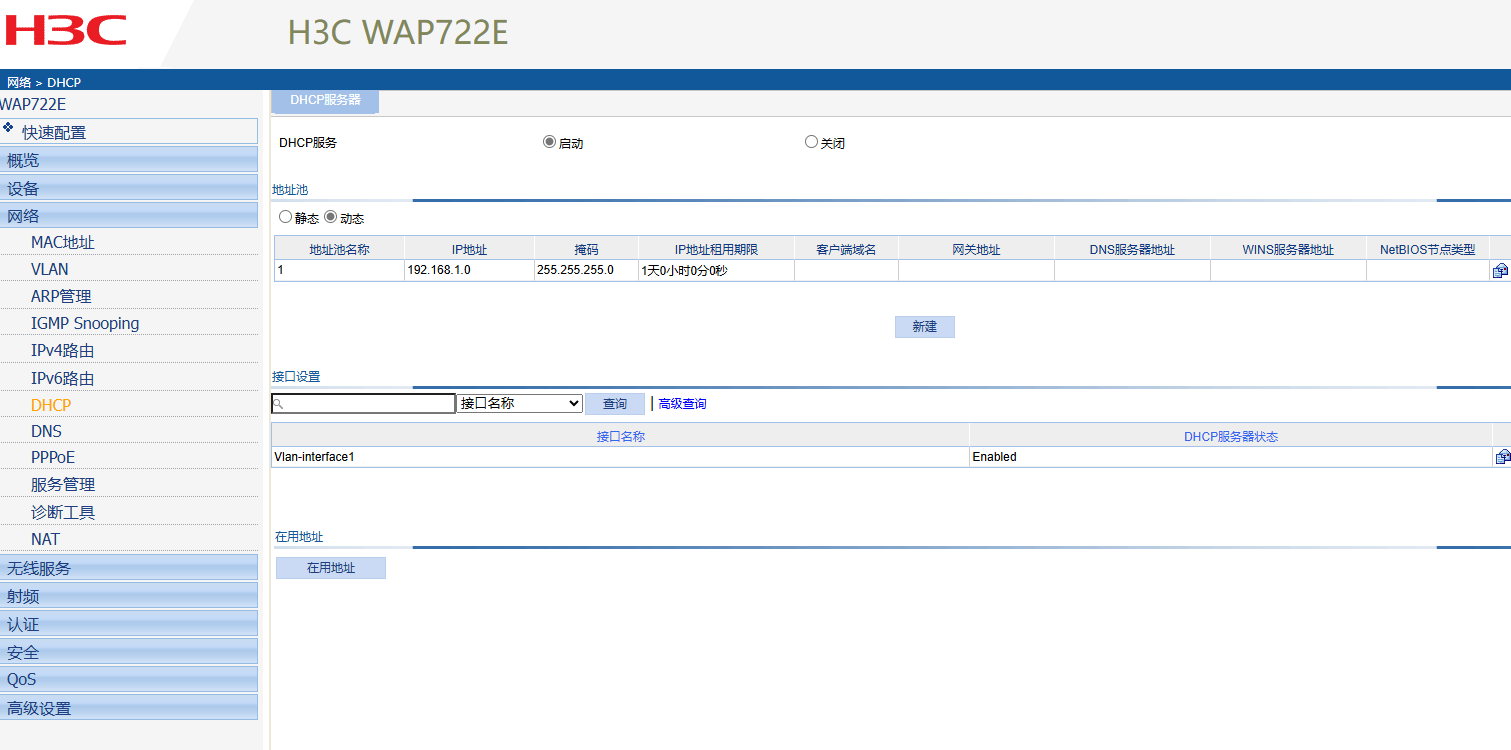
Task: Click the 客户端域名 column header
Action: pos(846,249)
